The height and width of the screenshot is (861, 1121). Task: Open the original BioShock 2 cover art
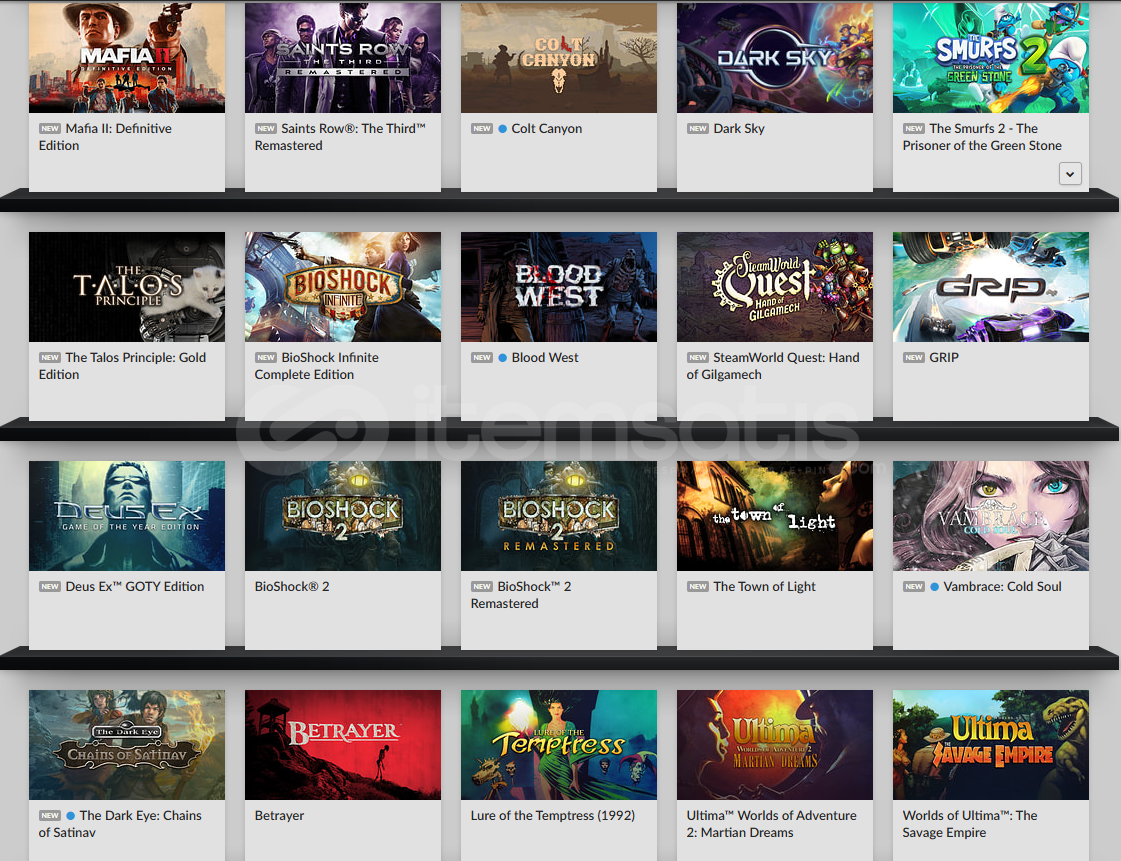coord(343,516)
